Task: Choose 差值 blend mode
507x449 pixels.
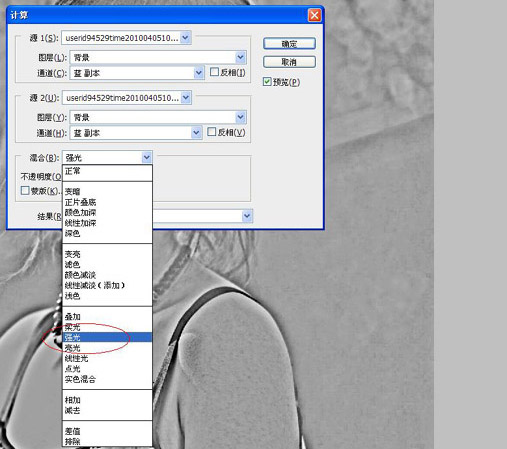Action: 72,431
